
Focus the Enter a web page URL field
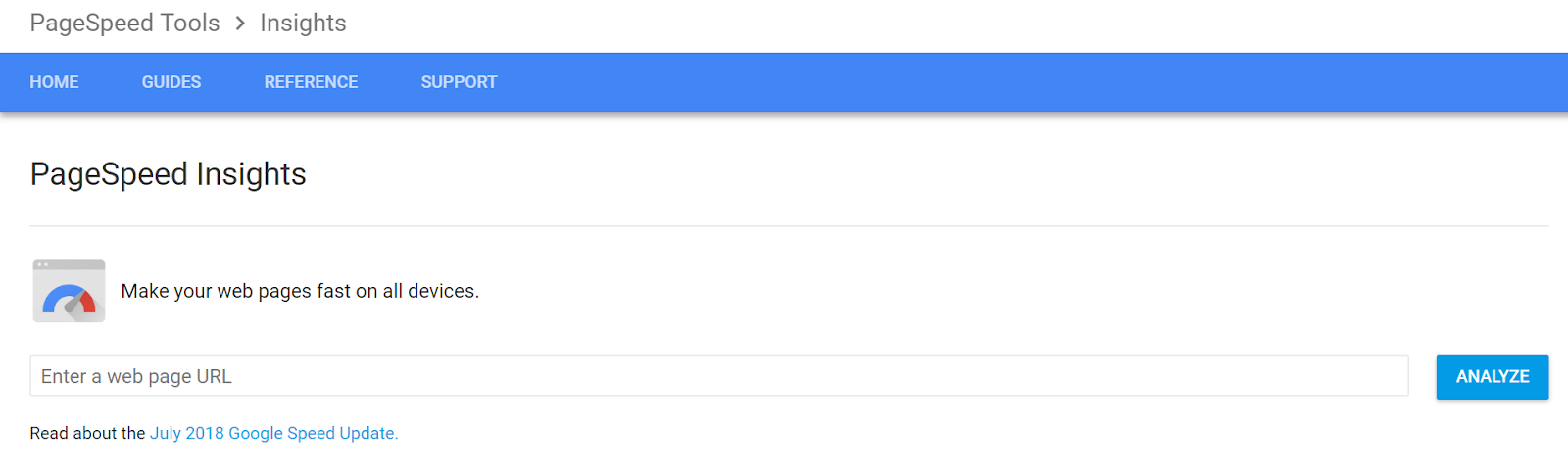718,376
